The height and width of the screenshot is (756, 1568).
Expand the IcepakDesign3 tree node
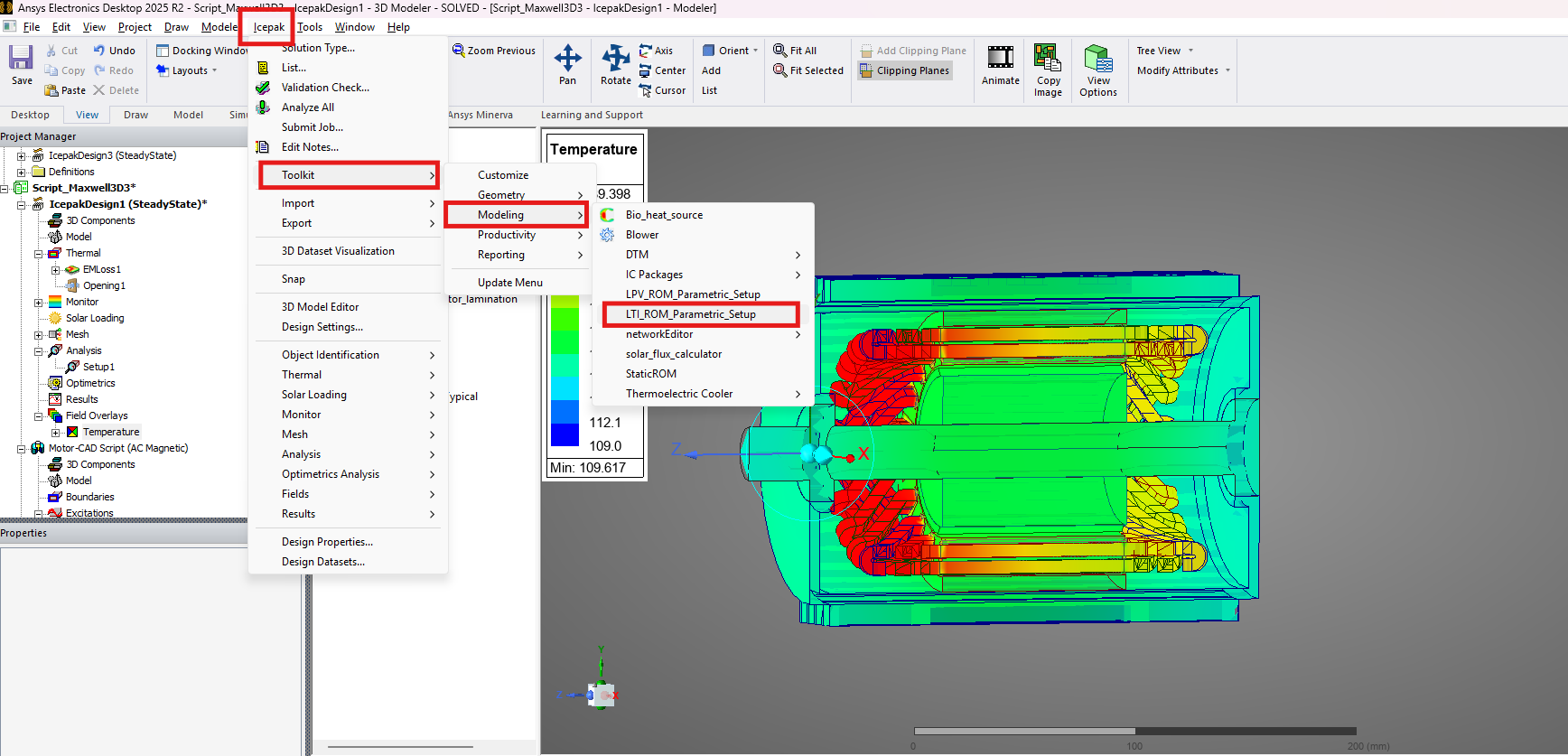[22, 155]
